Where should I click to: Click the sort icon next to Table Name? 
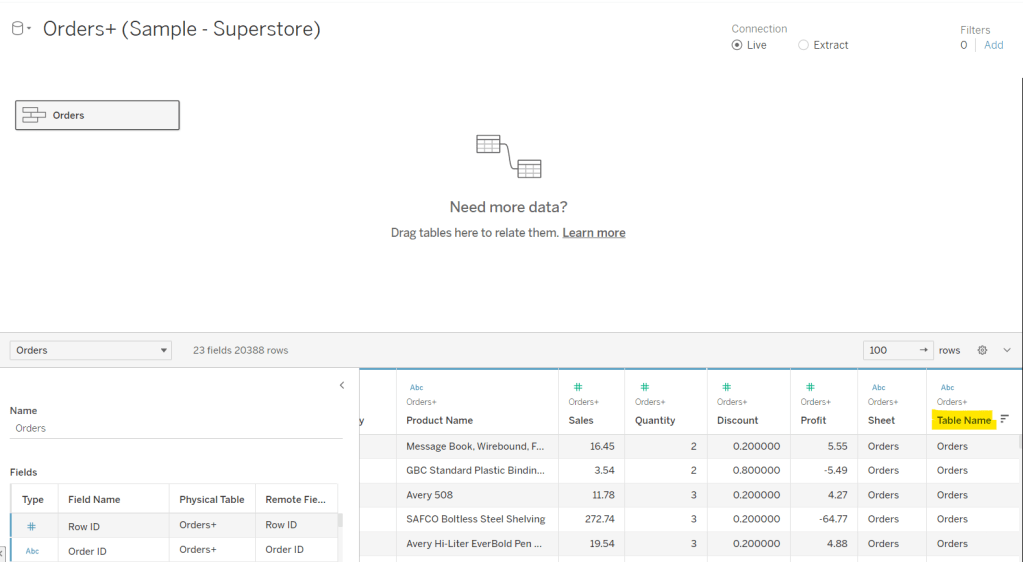[1004, 420]
